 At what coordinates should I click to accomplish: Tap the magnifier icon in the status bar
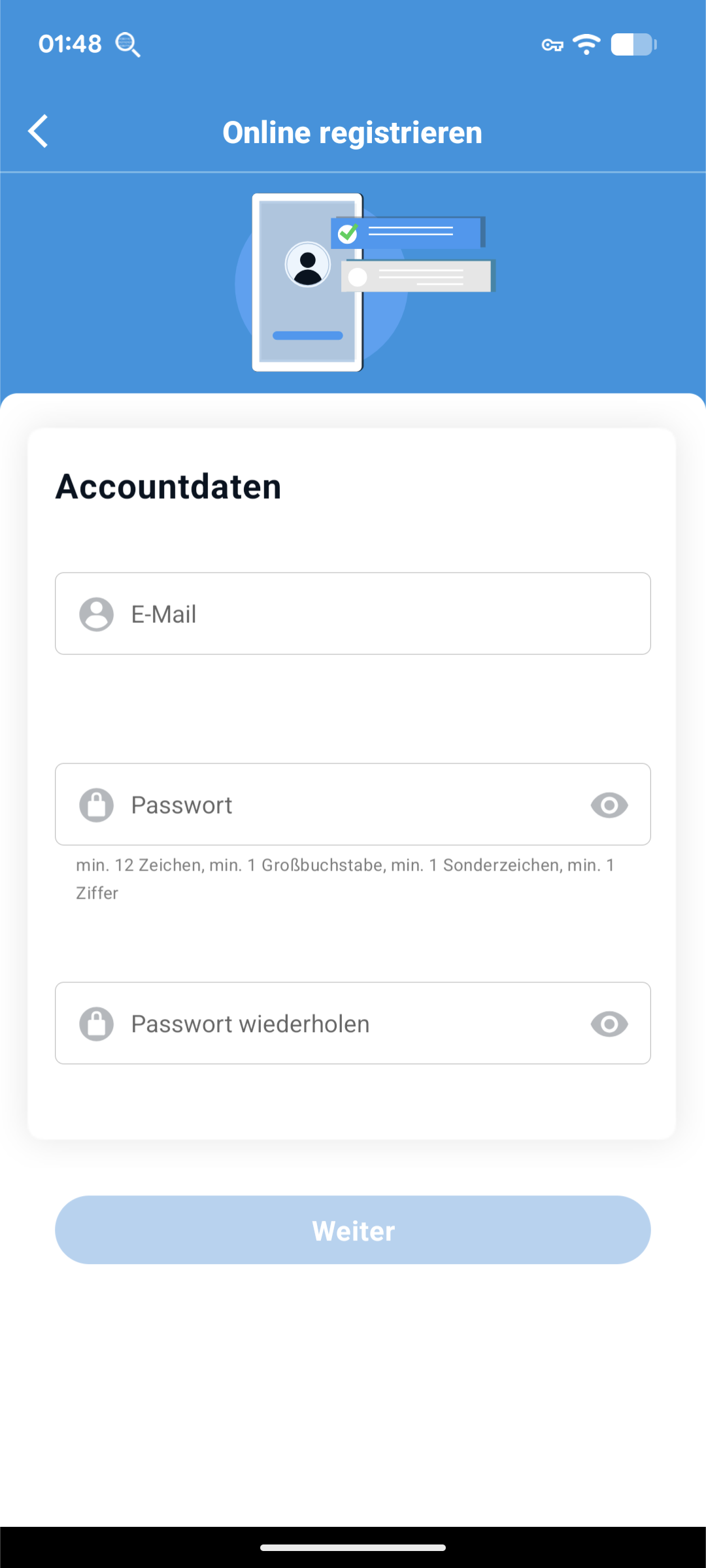click(x=127, y=45)
